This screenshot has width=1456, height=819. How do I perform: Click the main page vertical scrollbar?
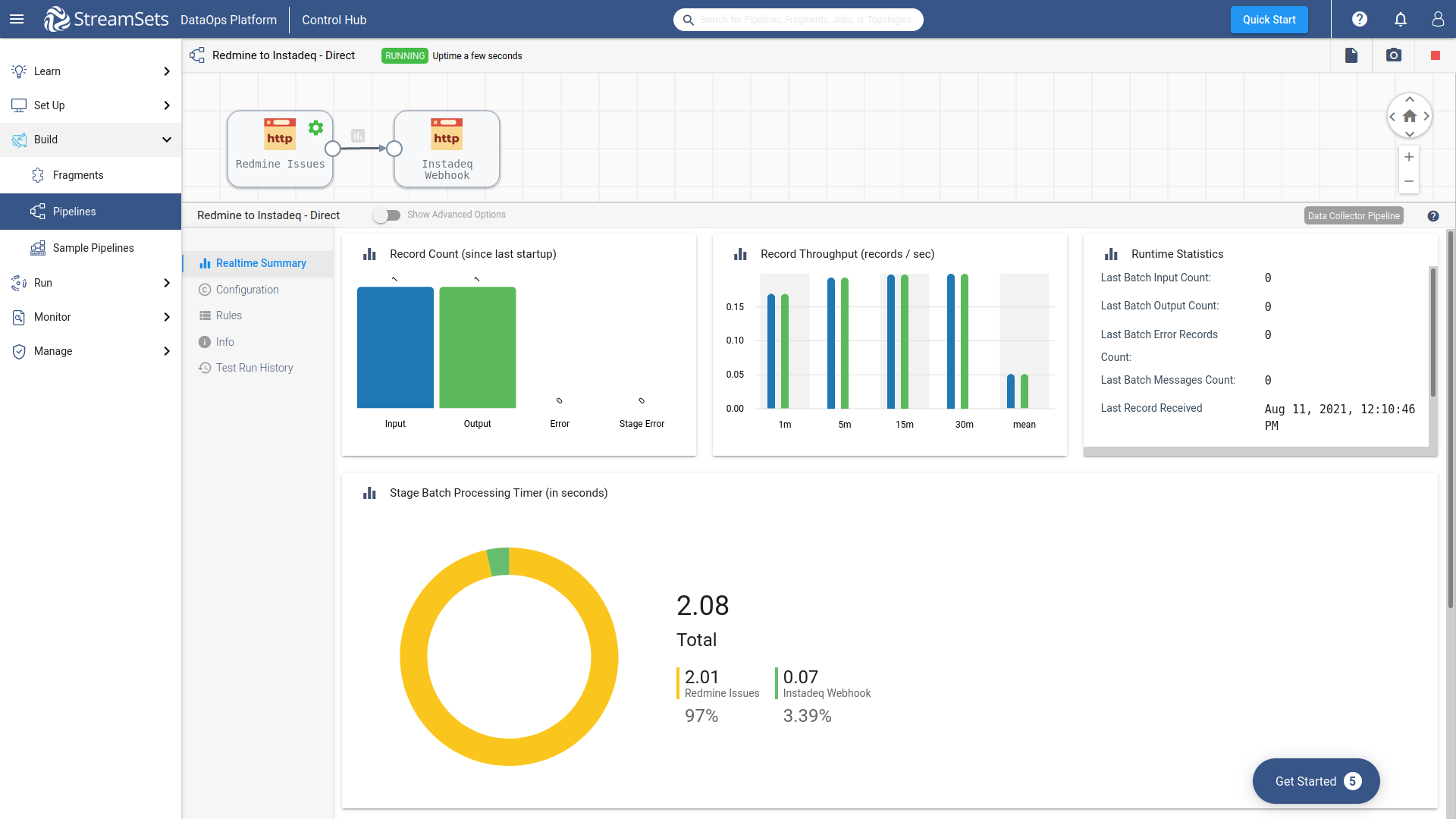tap(1451, 419)
